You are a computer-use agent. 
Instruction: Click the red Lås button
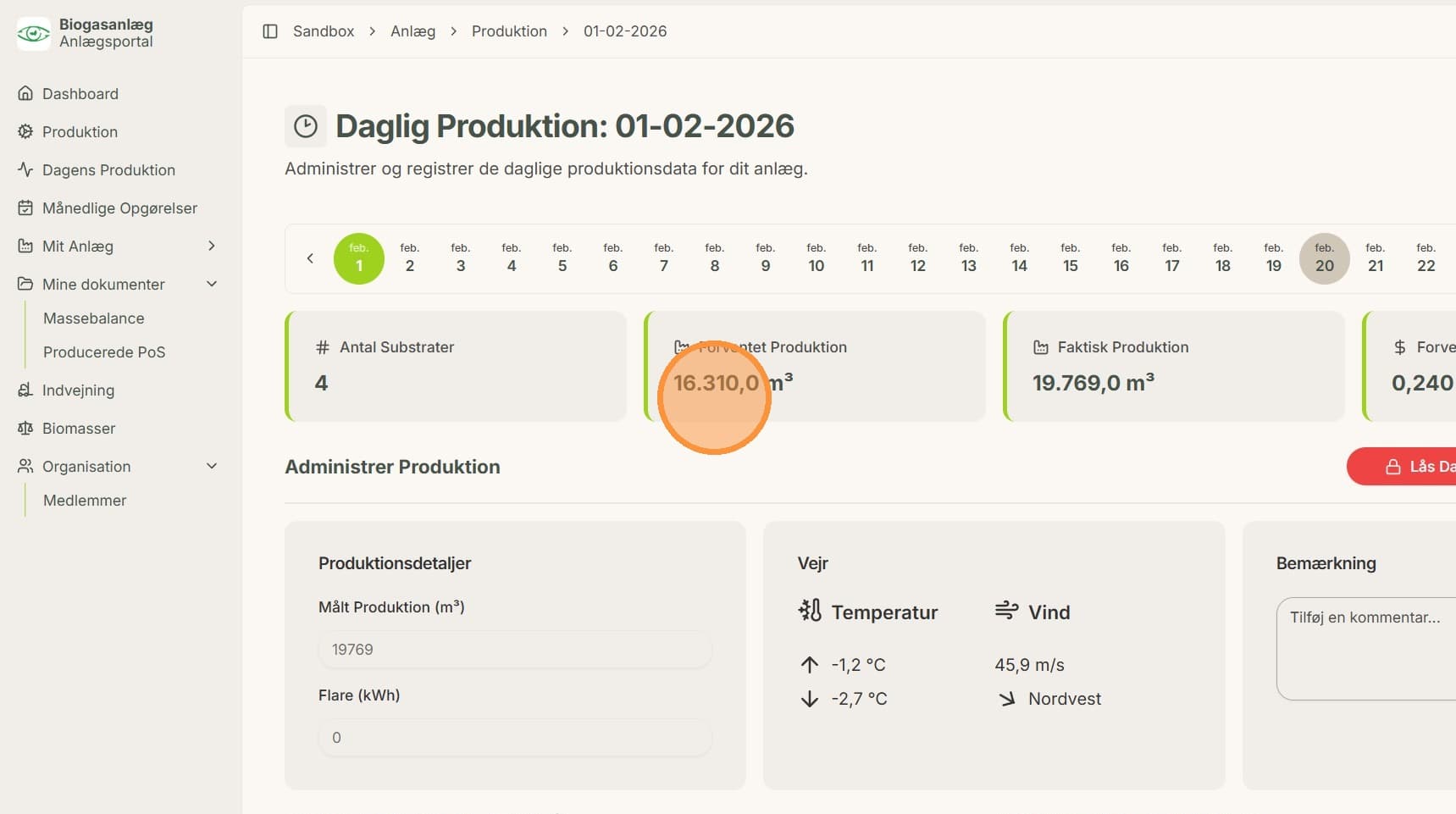[1401, 467]
